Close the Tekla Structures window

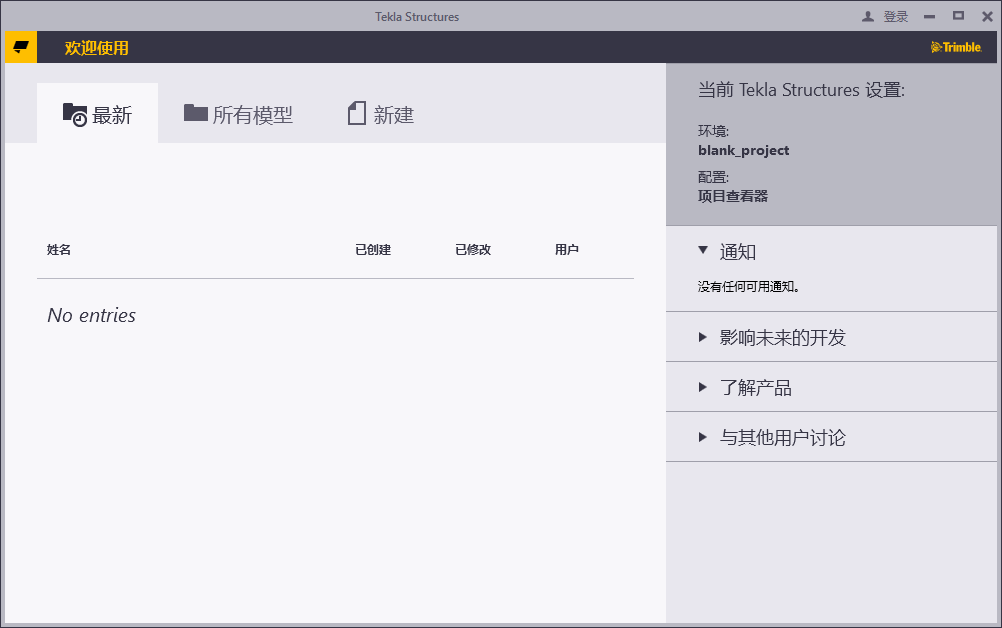pos(987,17)
